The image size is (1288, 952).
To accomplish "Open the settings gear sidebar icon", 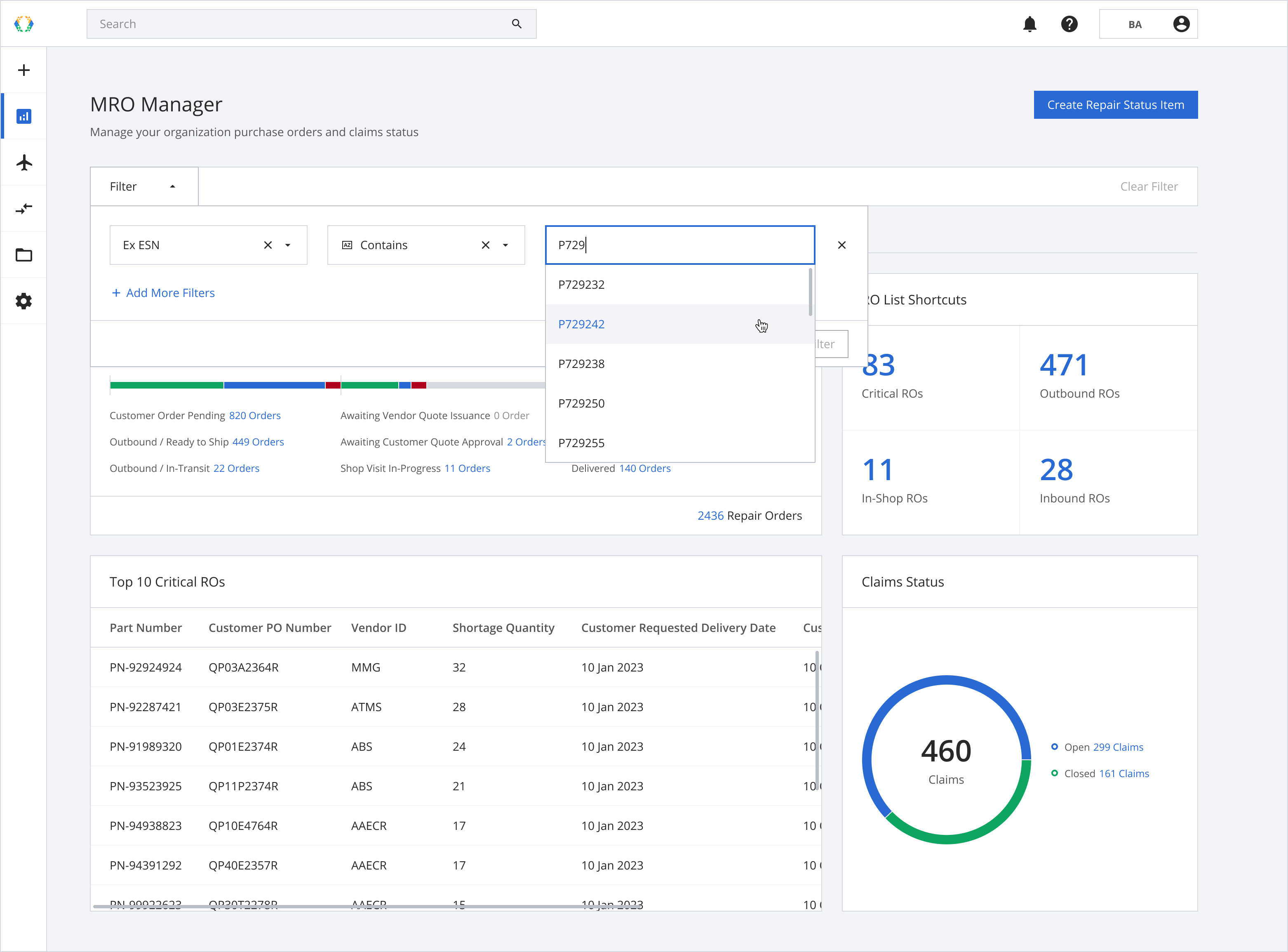I will coord(24,301).
